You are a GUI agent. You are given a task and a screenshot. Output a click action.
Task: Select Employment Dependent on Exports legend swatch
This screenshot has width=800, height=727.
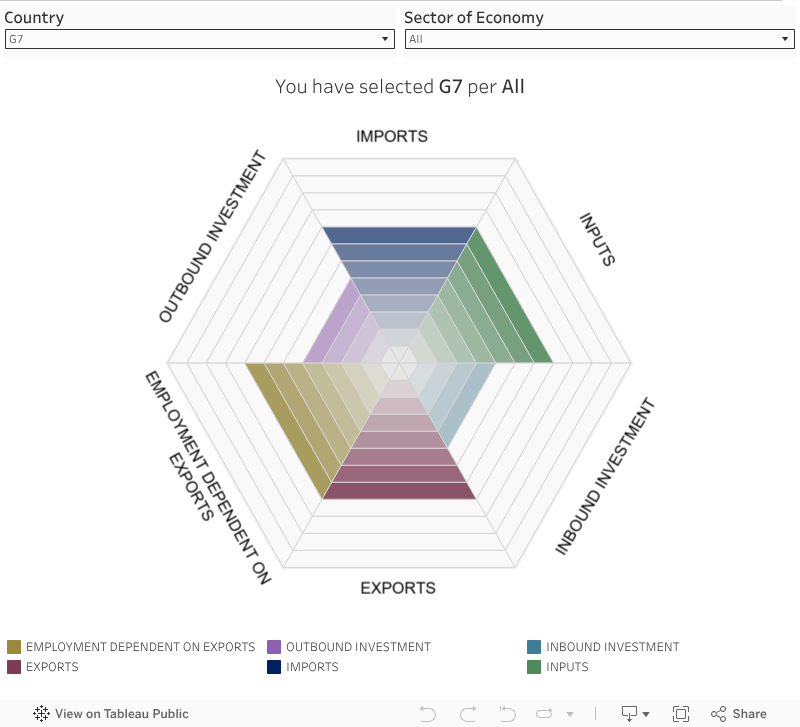tap(14, 647)
